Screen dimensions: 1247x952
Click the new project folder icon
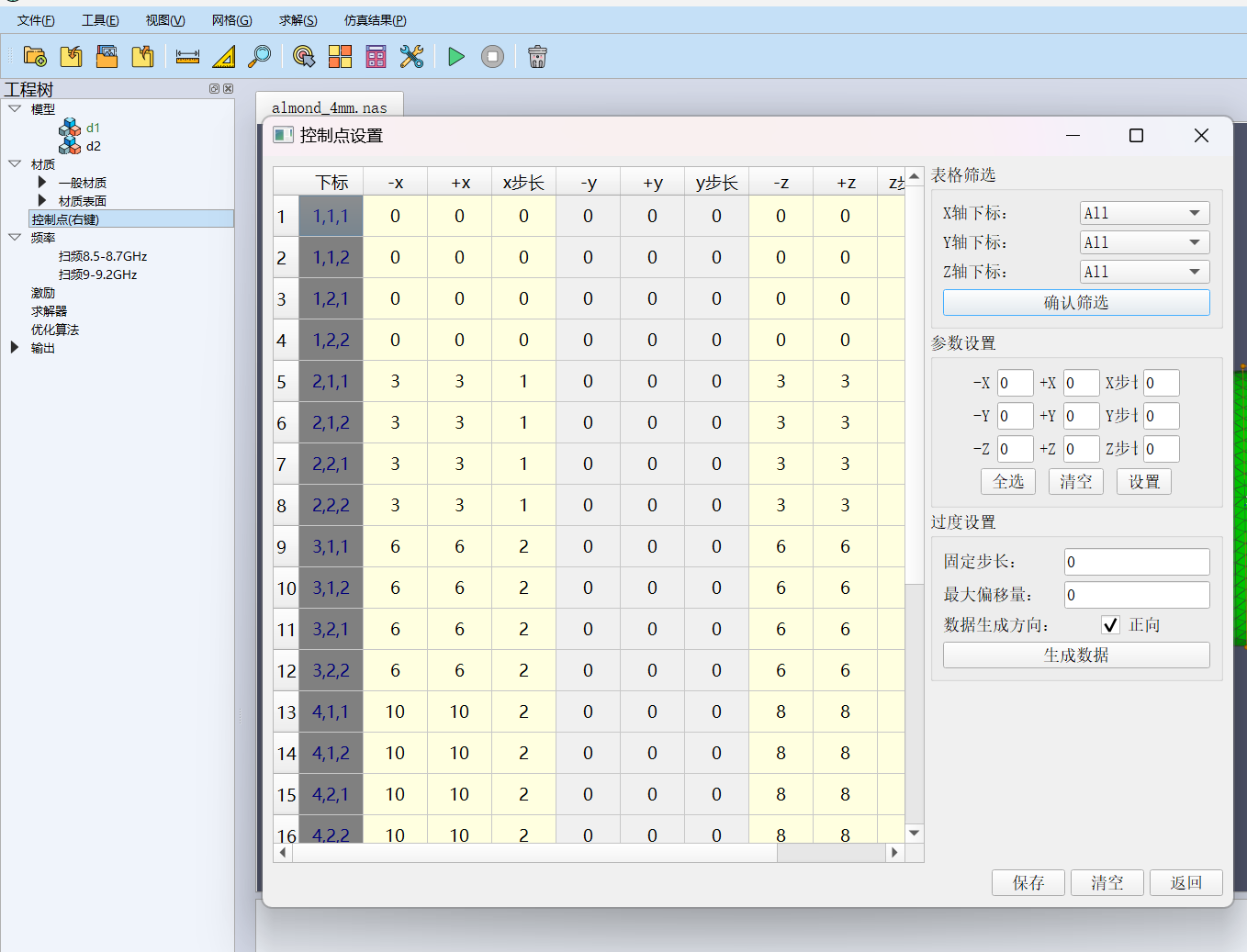click(x=35, y=57)
